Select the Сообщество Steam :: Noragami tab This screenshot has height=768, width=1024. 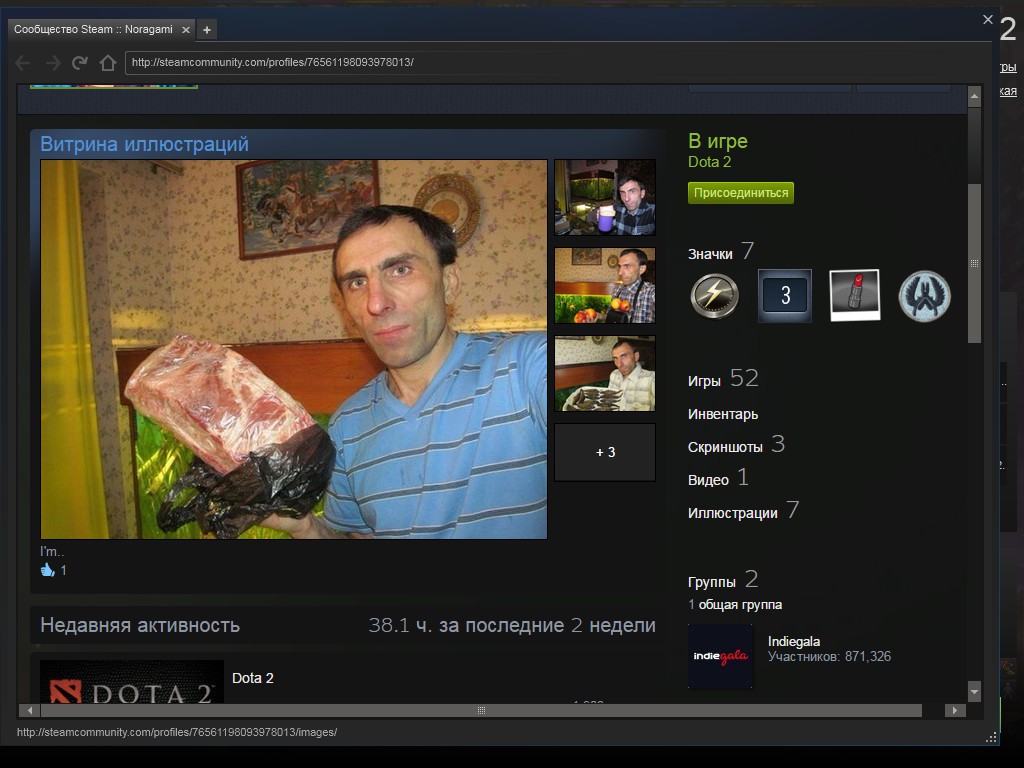point(101,29)
